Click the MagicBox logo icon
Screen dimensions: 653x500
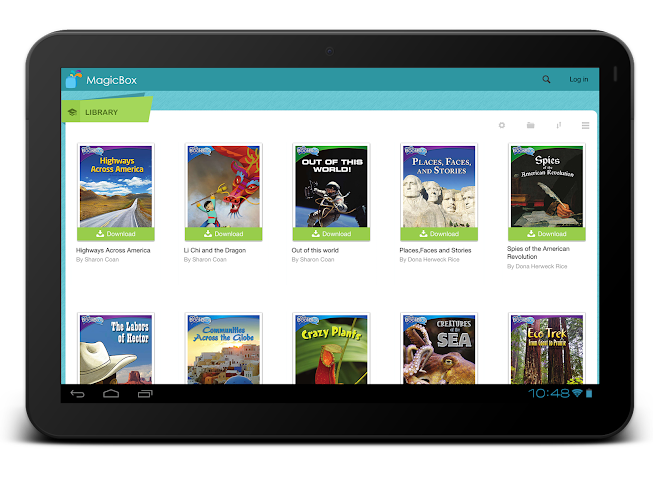tap(74, 79)
